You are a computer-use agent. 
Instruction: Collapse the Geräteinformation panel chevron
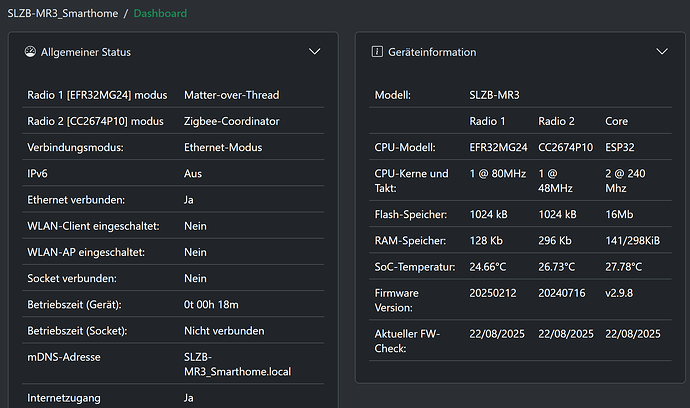tap(661, 51)
